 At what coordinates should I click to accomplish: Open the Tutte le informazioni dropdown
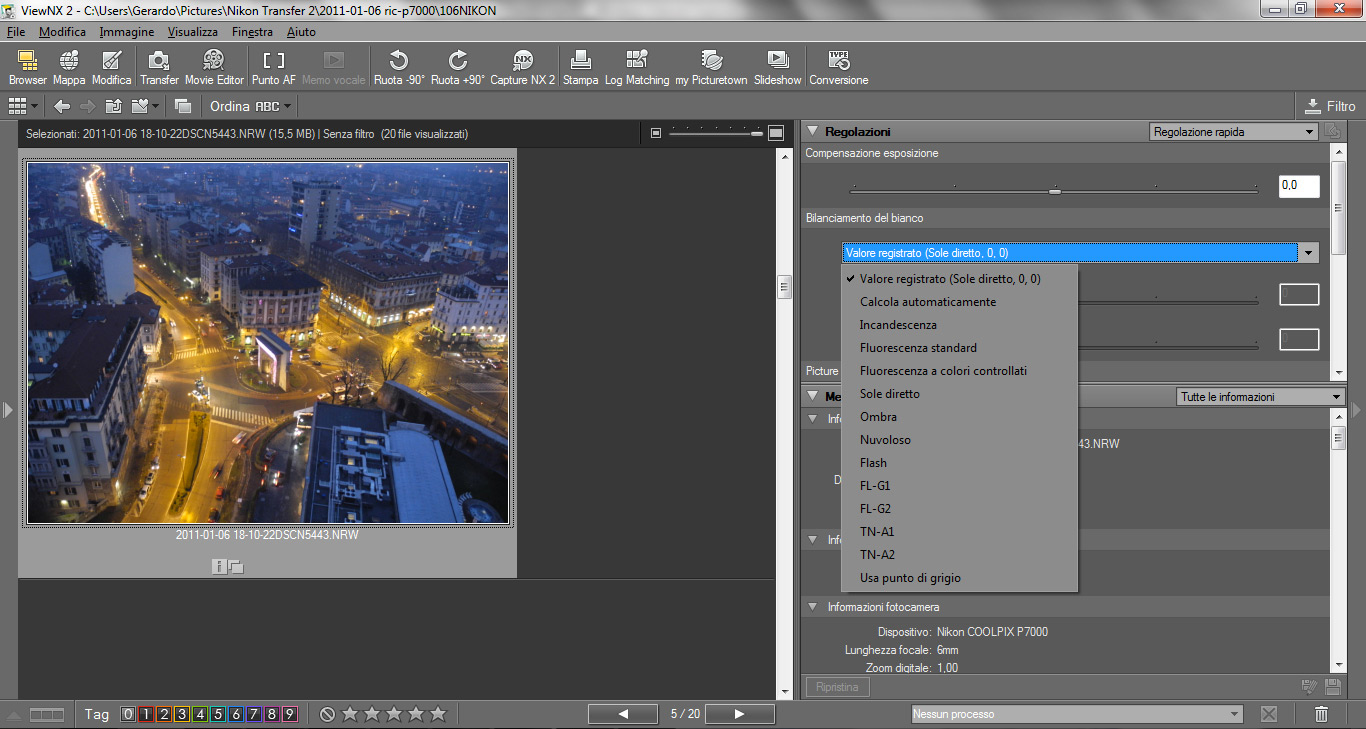(x=1260, y=397)
